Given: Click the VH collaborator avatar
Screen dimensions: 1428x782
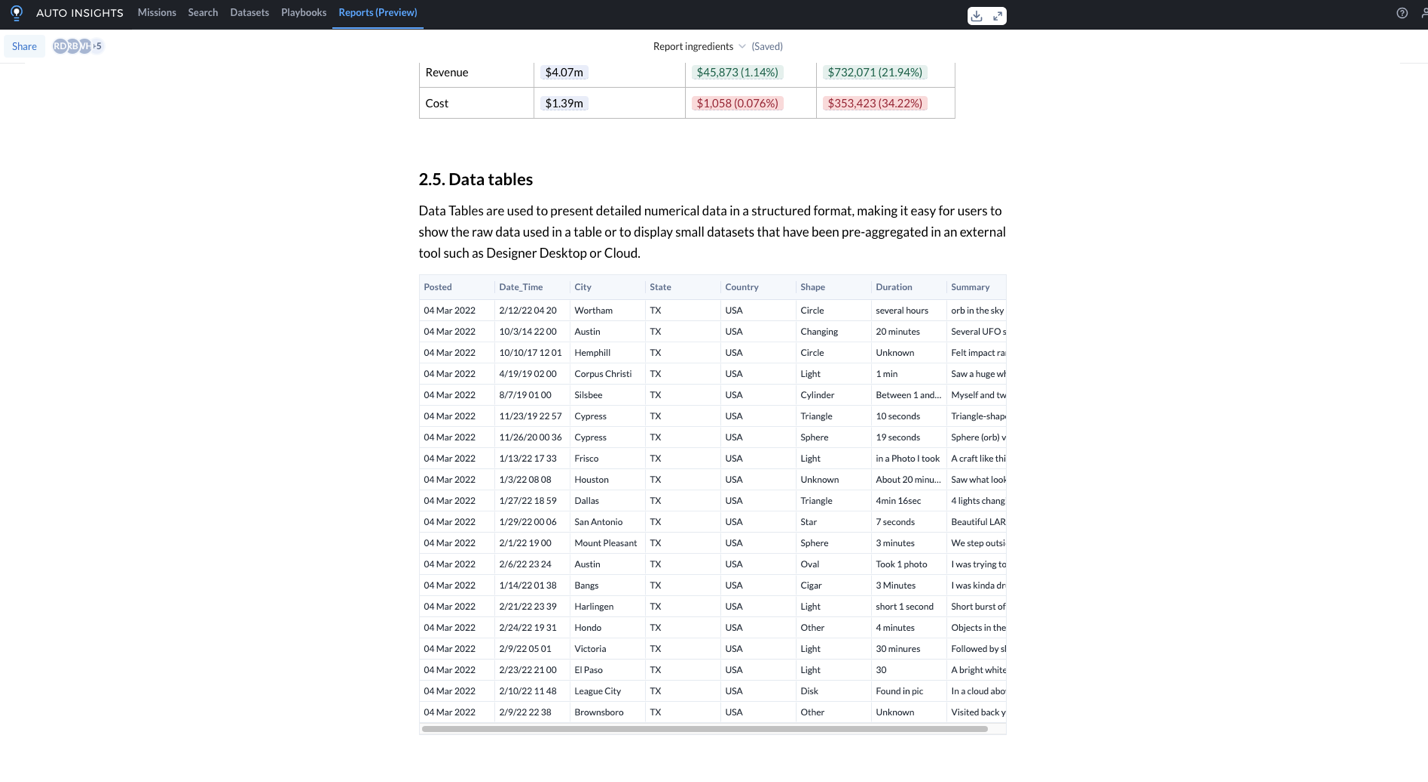Looking at the screenshot, I should [x=84, y=46].
